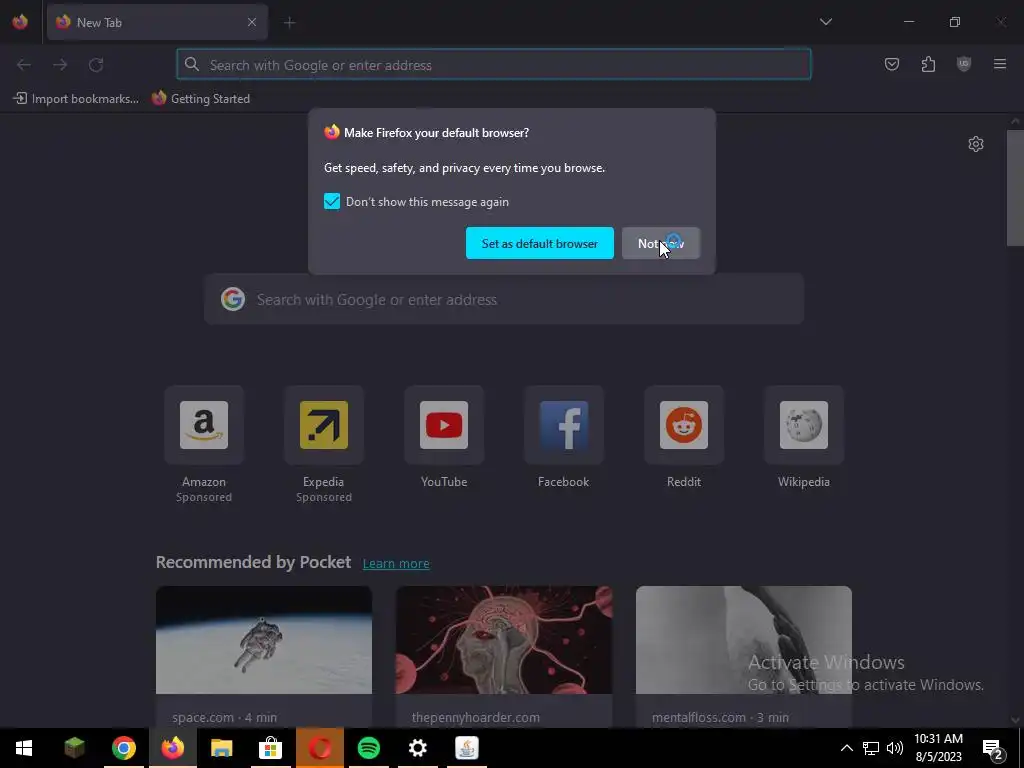
Task: Click the Firefox taskbar icon
Action: click(172, 748)
